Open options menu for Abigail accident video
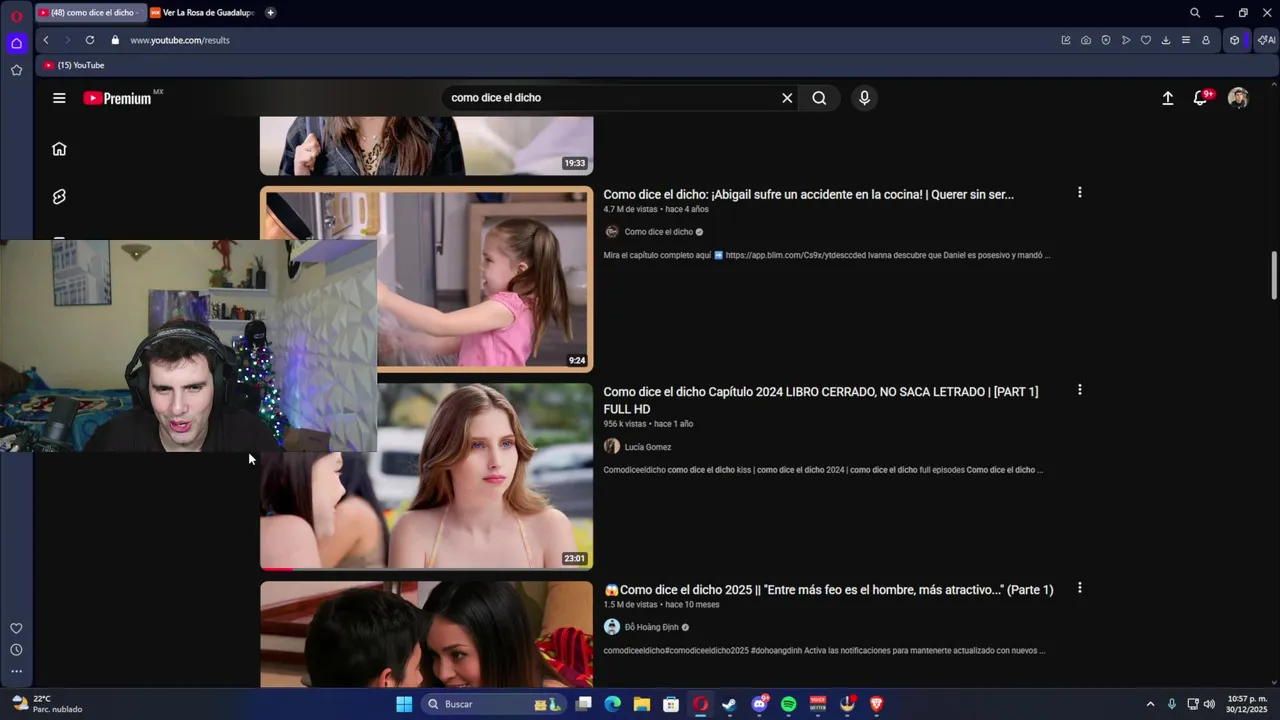Screen dimensions: 1280x720 tap(1079, 192)
